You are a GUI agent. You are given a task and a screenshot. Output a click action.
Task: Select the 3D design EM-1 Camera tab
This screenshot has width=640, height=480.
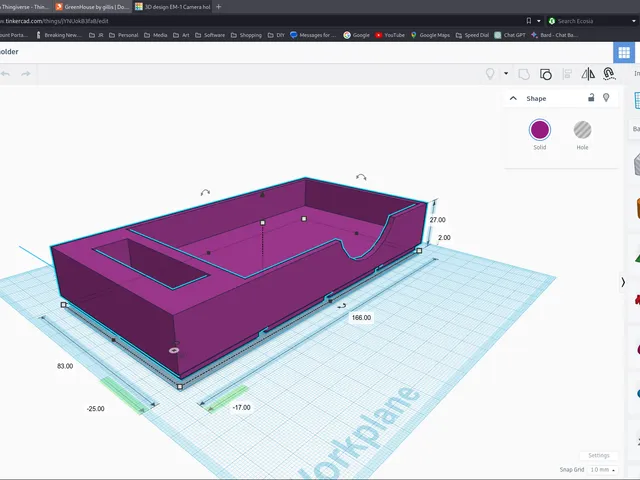click(x=173, y=7)
